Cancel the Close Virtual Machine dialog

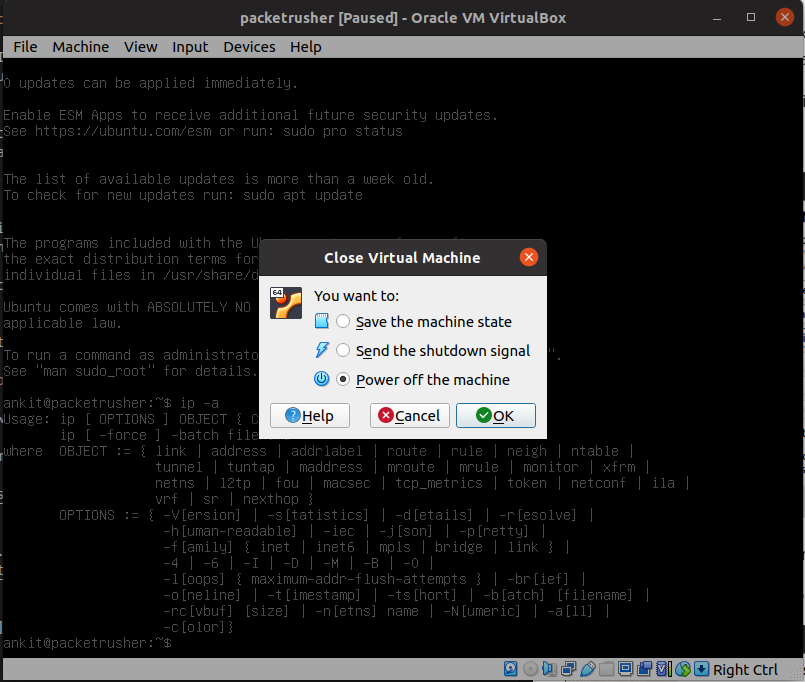click(x=409, y=416)
